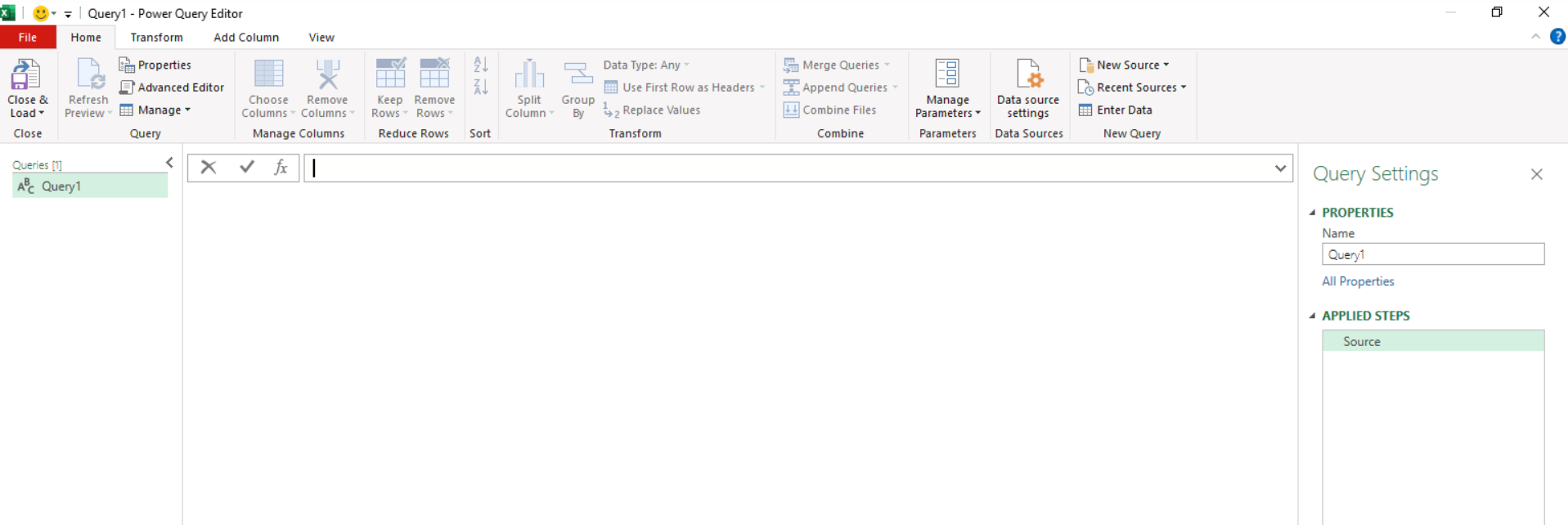Viewport: 1568px width, 525px height.
Task: Switch to the View tab
Action: [321, 37]
